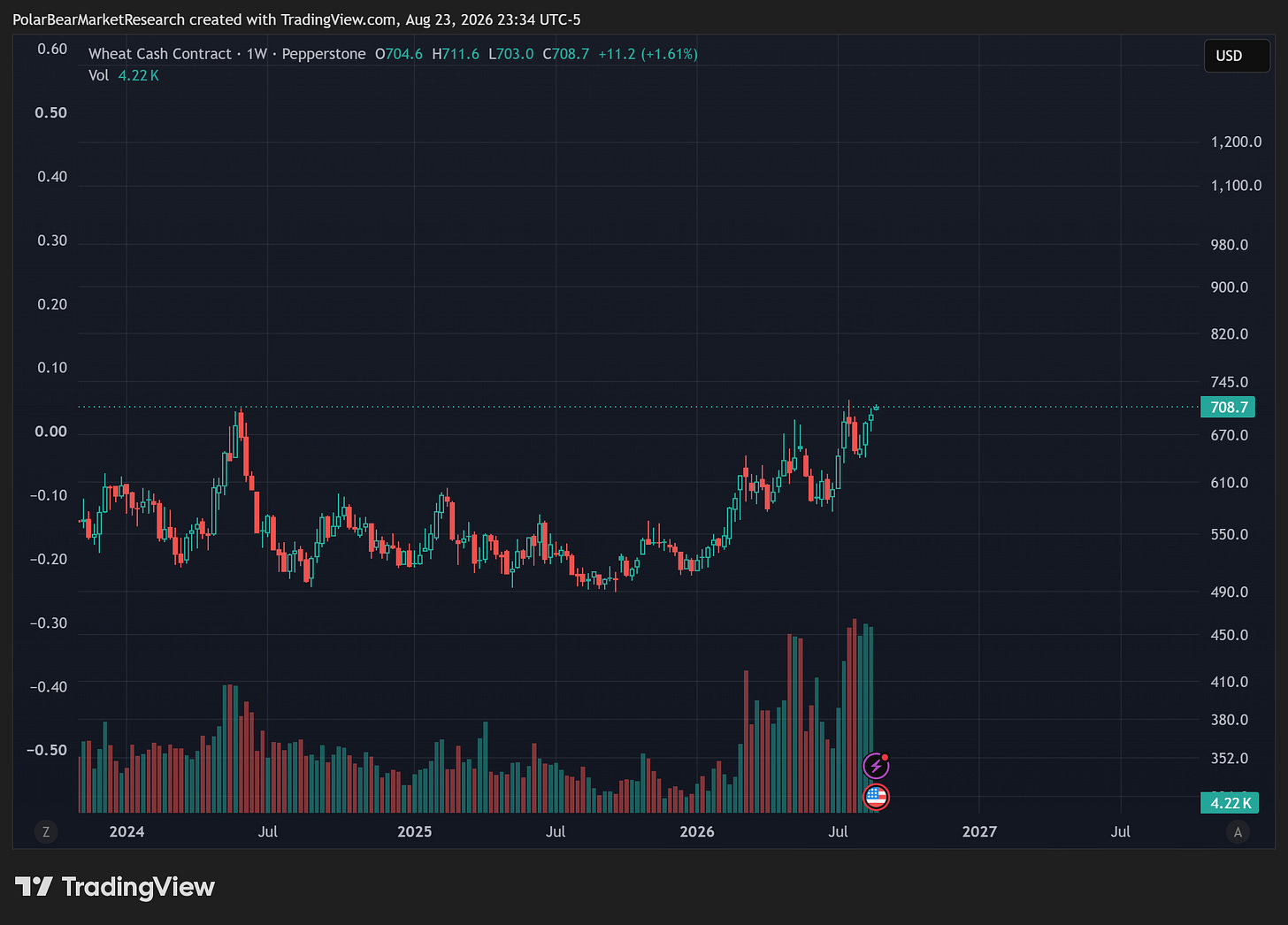Image resolution: width=1288 pixels, height=925 pixels.
Task: Click the 0.00 left scale label
Action: click(x=51, y=431)
